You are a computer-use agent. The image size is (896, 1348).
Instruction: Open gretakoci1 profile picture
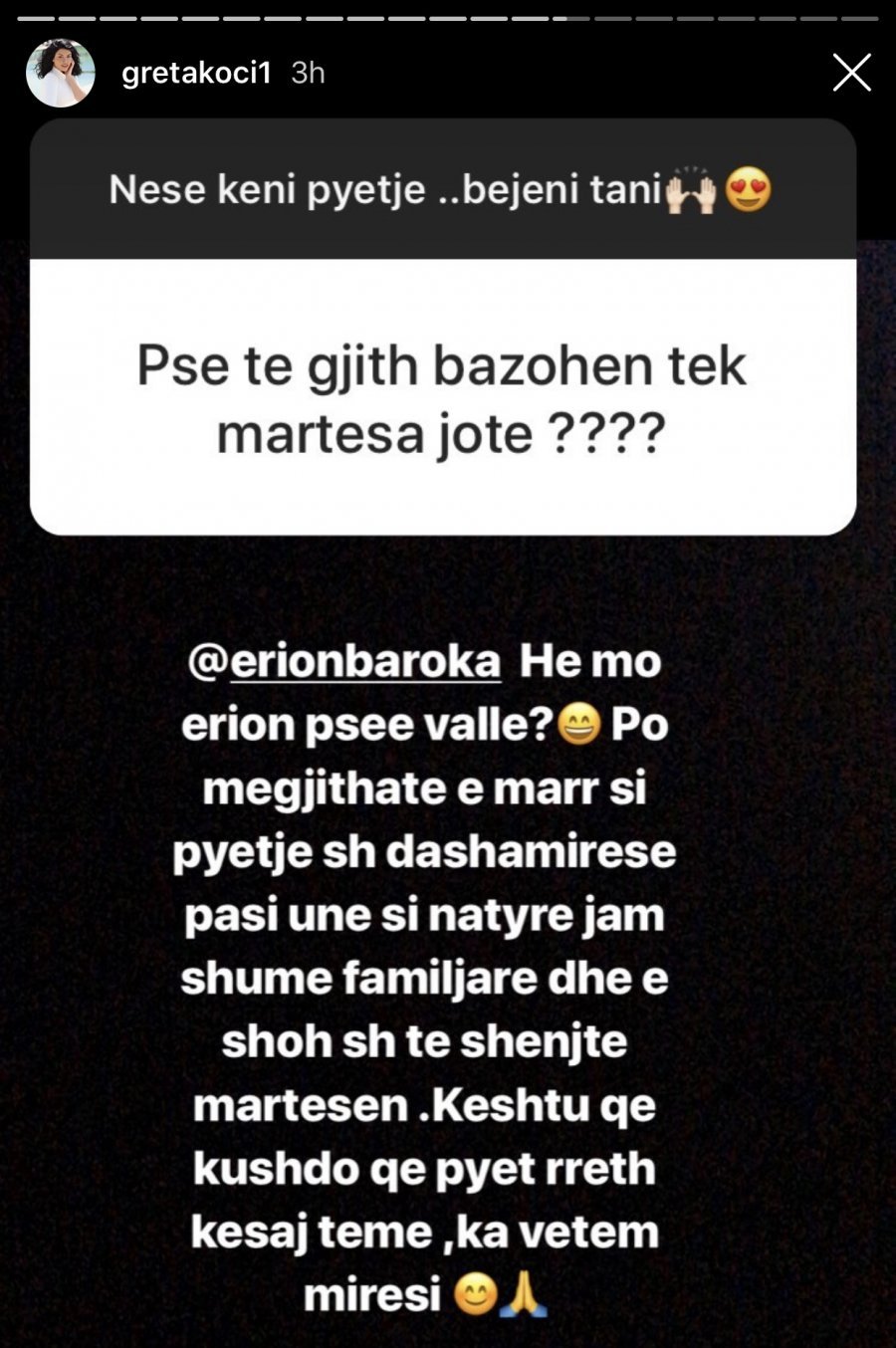[x=61, y=73]
